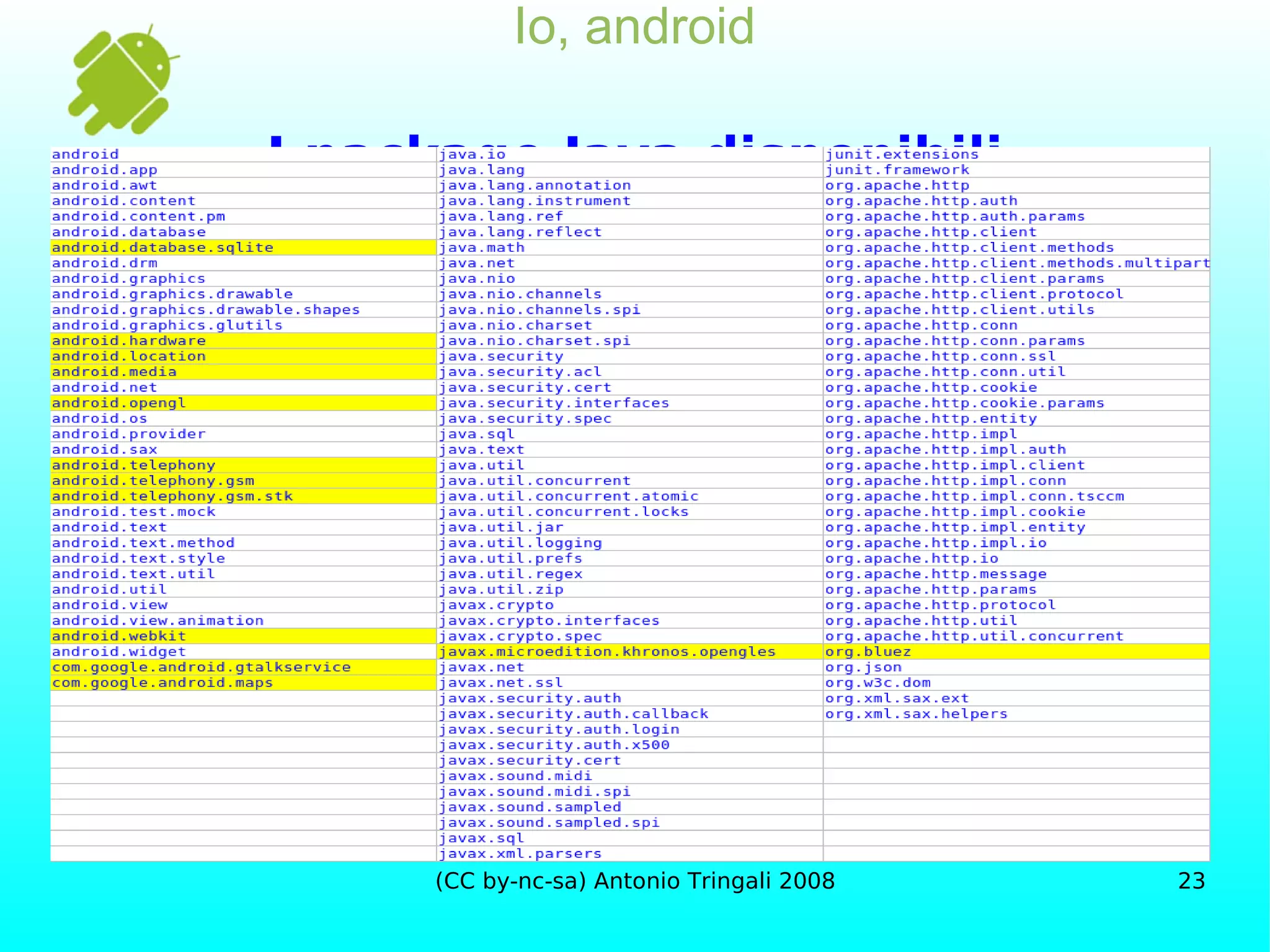The width and height of the screenshot is (1270, 952).
Task: Click com.google.android.gtalkservice entry
Action: 244,667
